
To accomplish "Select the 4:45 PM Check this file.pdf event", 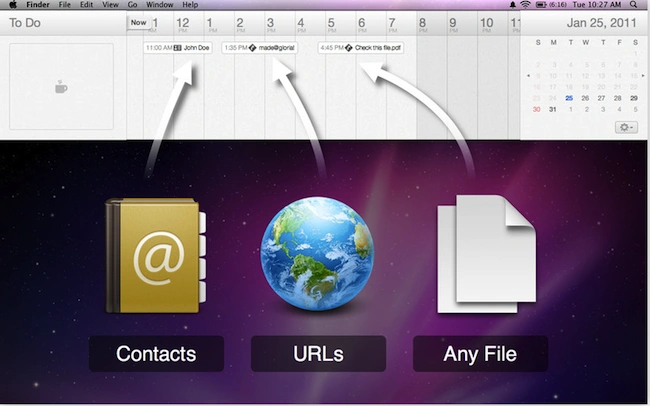I will coord(361,48).
